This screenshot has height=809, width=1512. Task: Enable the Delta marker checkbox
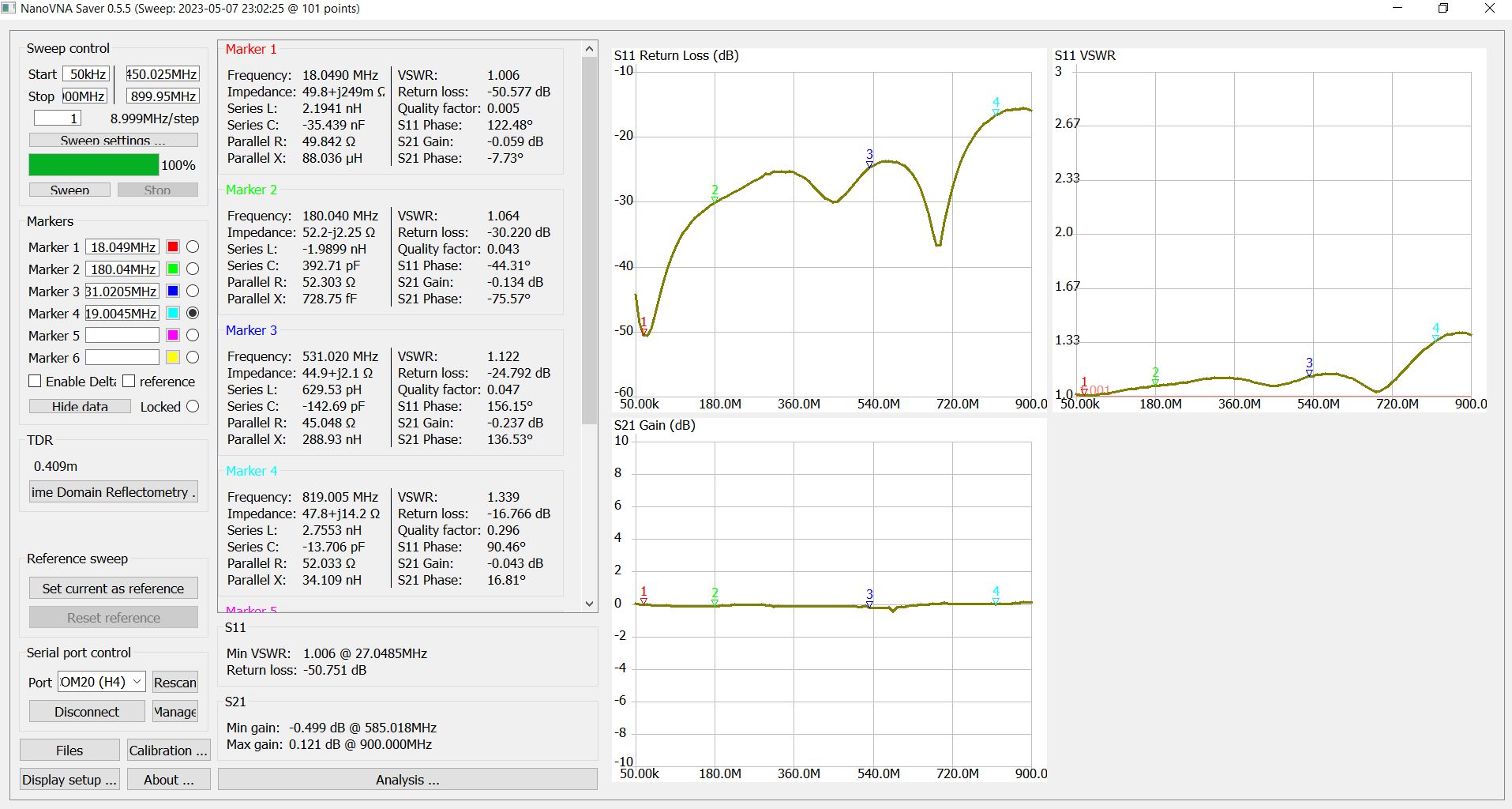pyautogui.click(x=36, y=382)
